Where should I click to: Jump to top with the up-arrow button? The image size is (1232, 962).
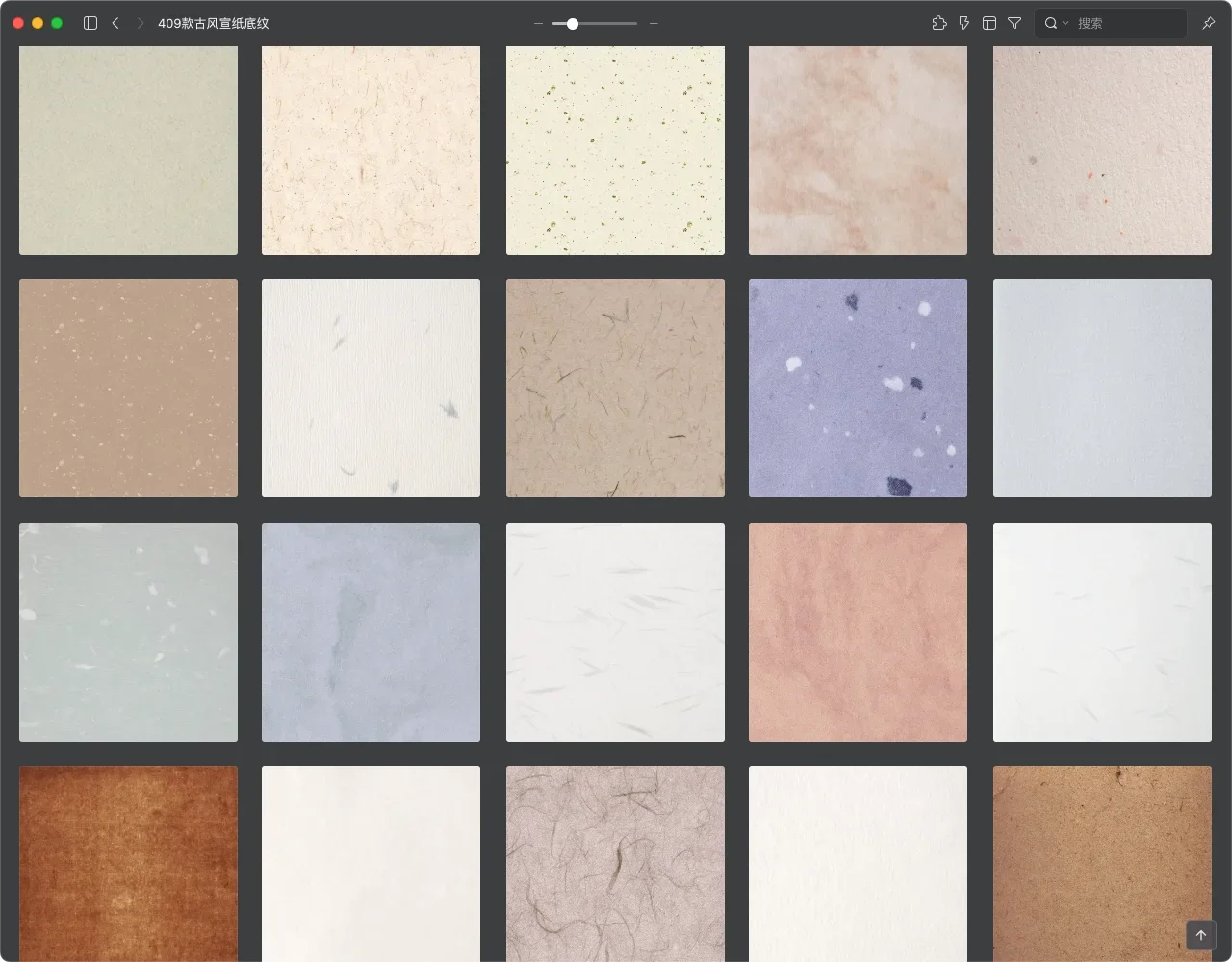tap(1201, 935)
